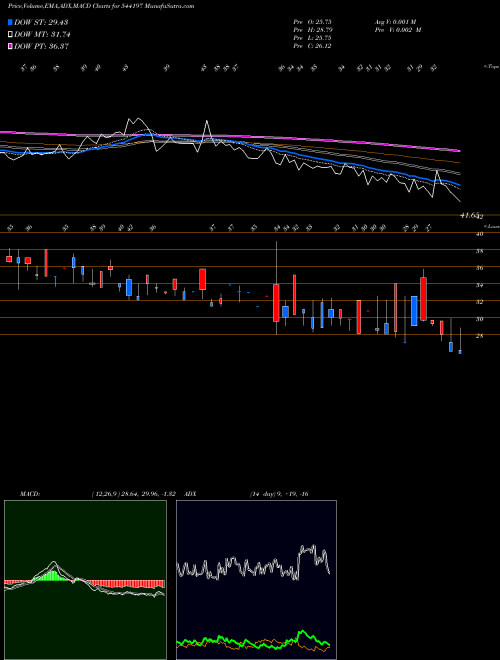Open the green MACD chart panel
This screenshot has width=500, height=660.
point(85,580)
